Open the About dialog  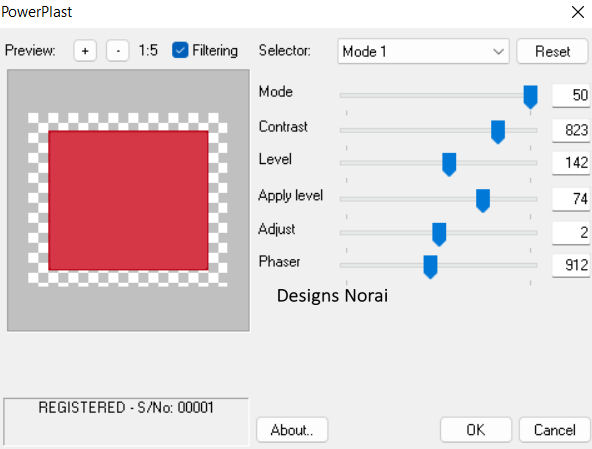[x=292, y=430]
